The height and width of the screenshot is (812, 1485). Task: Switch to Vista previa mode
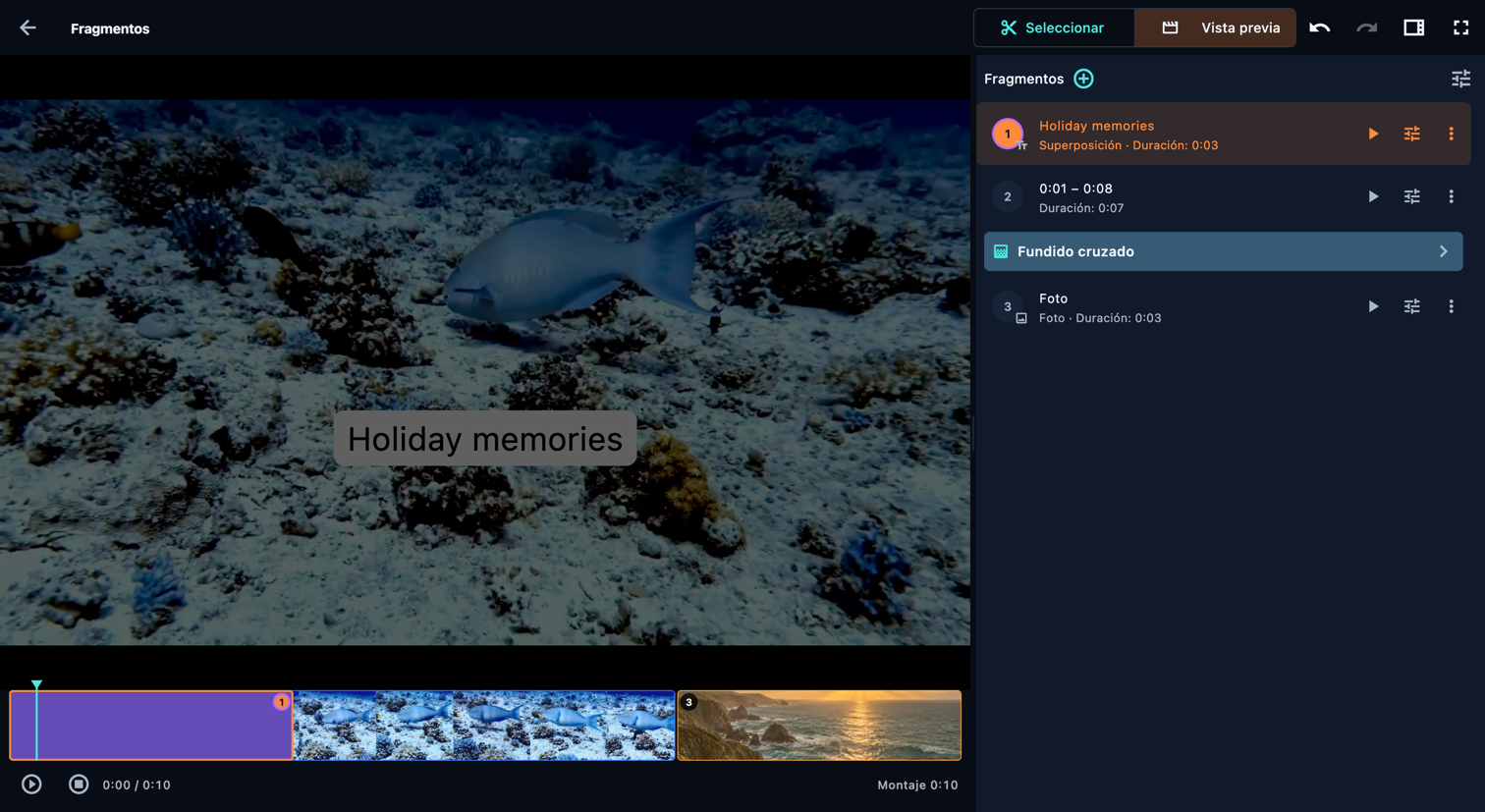tap(1215, 27)
